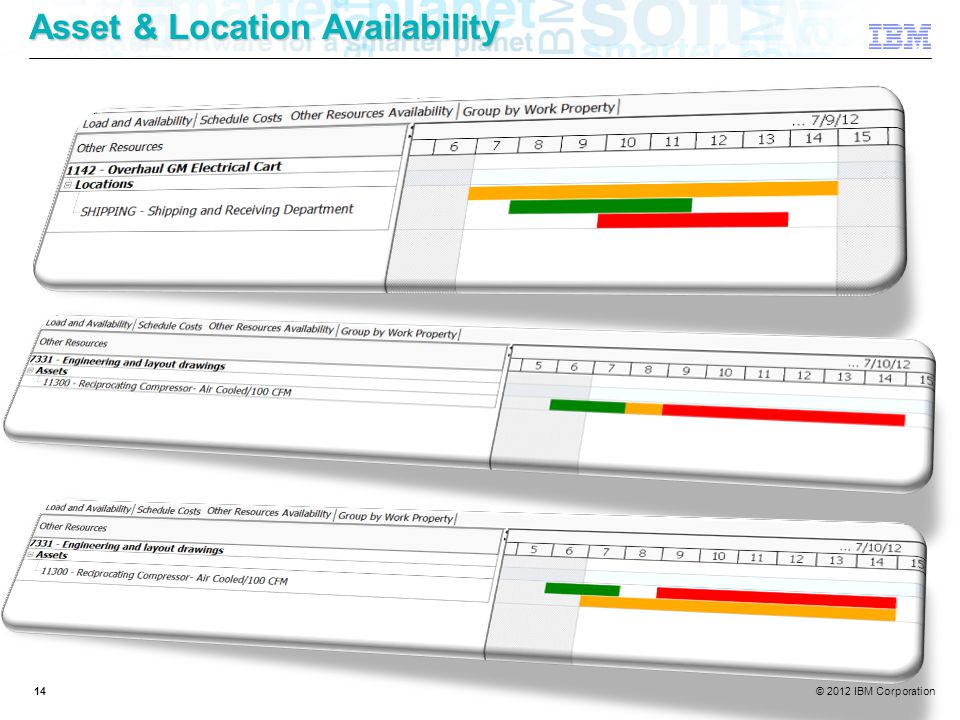Click the orange bar in bottom Gantt chart
The width and height of the screenshot is (960, 720).
coord(738,609)
